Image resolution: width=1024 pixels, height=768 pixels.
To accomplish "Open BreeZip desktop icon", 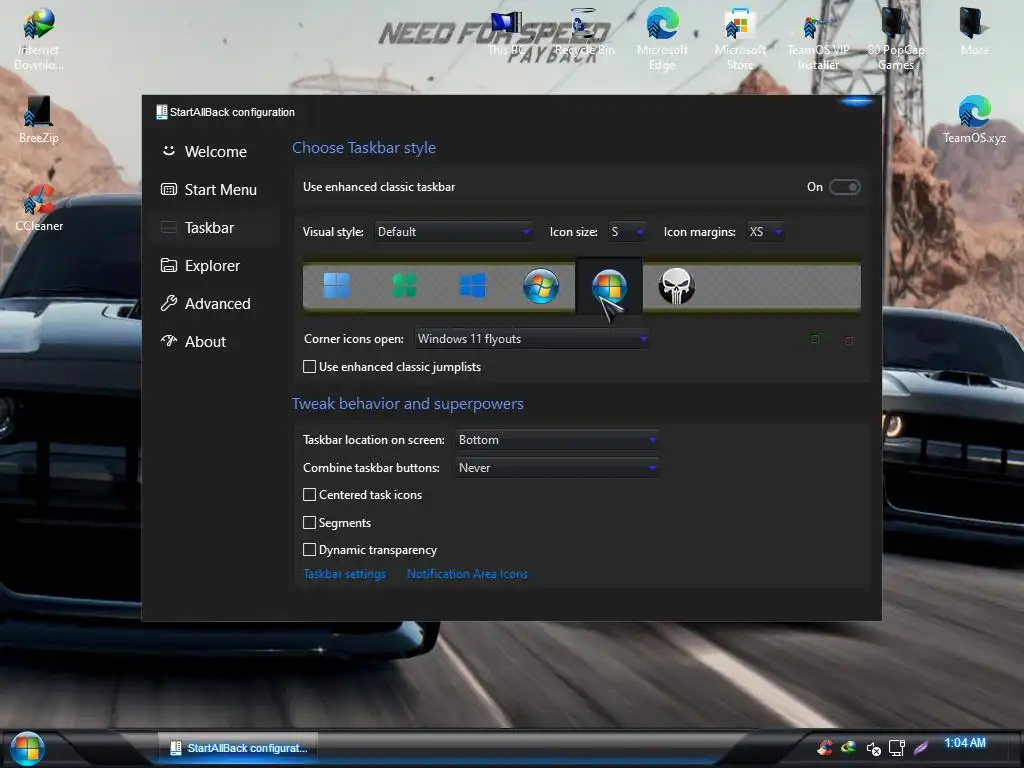I will pos(38,120).
